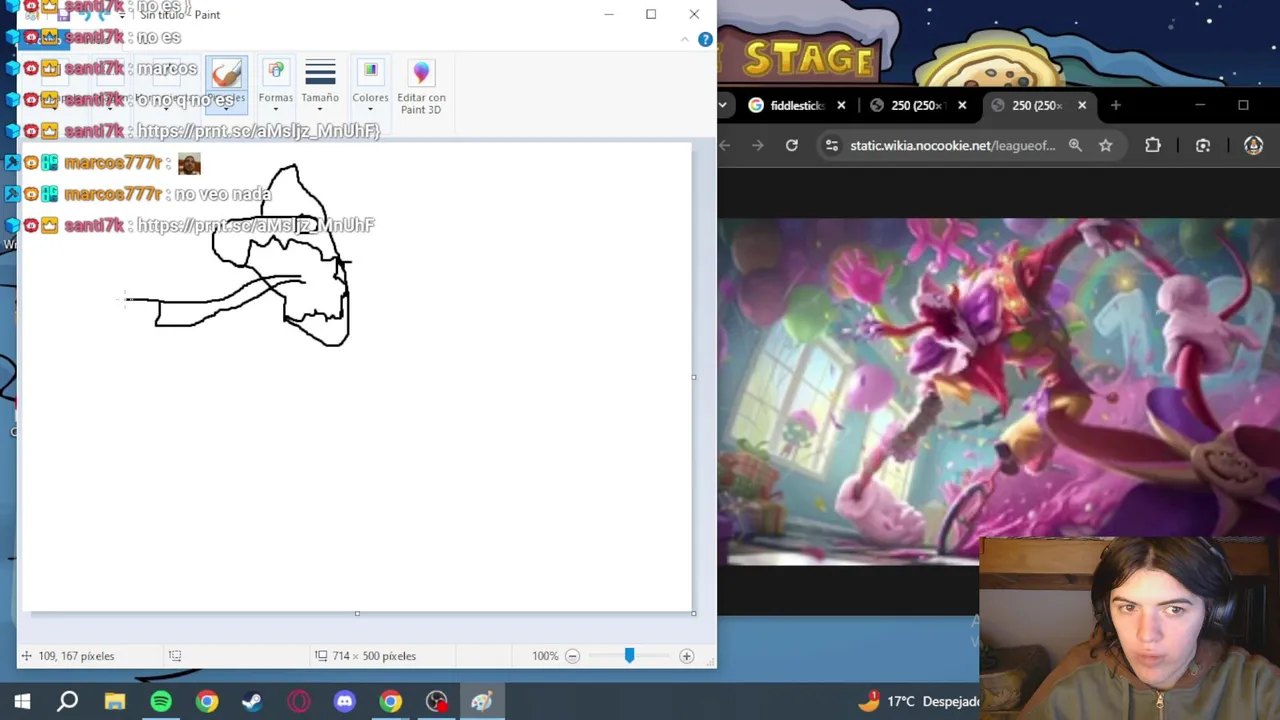Click the 'marcos' chat message from santi7k
1280x720 pixels.
[x=167, y=69]
